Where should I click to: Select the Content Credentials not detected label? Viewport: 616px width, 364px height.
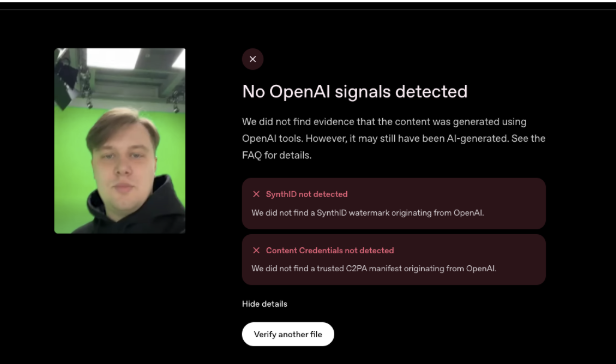(x=330, y=250)
